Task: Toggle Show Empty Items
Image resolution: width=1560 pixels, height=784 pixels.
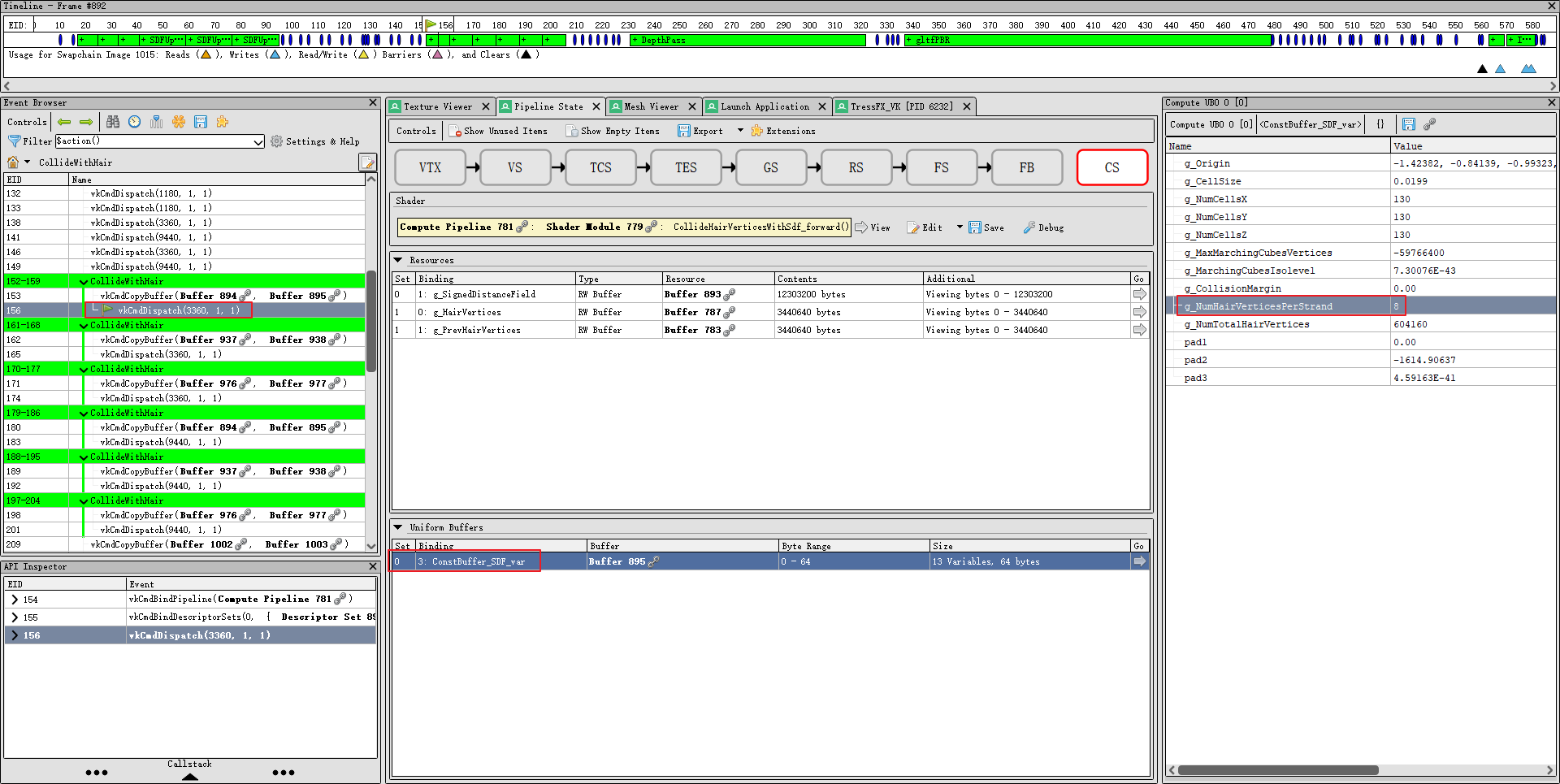Action: pos(613,131)
